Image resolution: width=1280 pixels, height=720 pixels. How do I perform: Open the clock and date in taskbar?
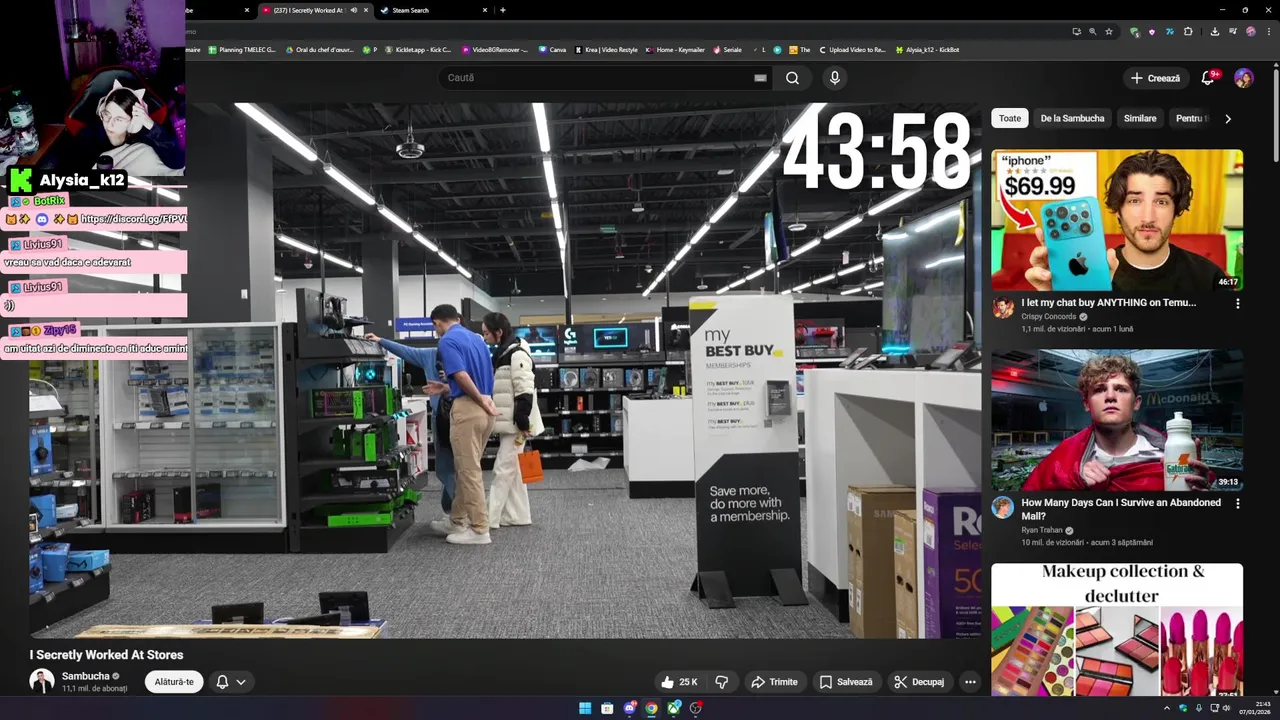click(1256, 708)
